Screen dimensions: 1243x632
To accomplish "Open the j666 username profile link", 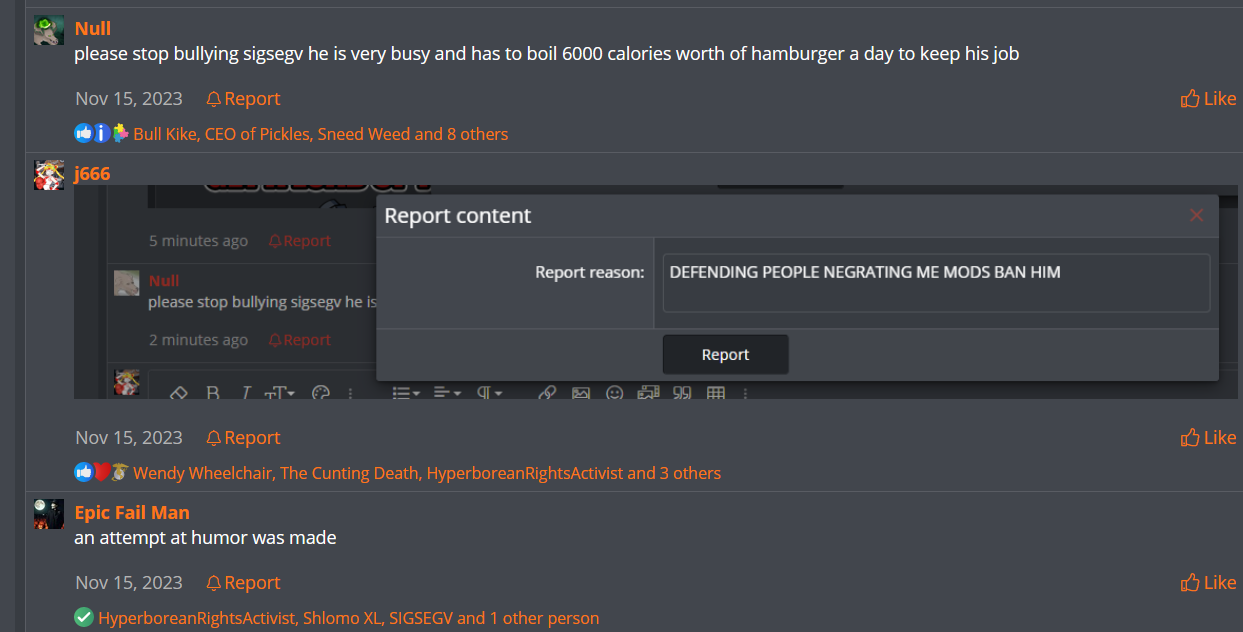I will coord(92,173).
